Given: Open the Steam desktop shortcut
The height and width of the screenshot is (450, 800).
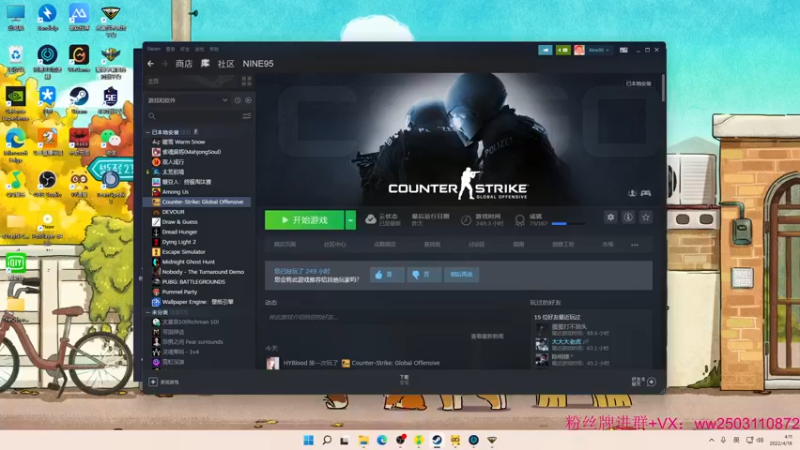Looking at the screenshot, I should 79,100.
